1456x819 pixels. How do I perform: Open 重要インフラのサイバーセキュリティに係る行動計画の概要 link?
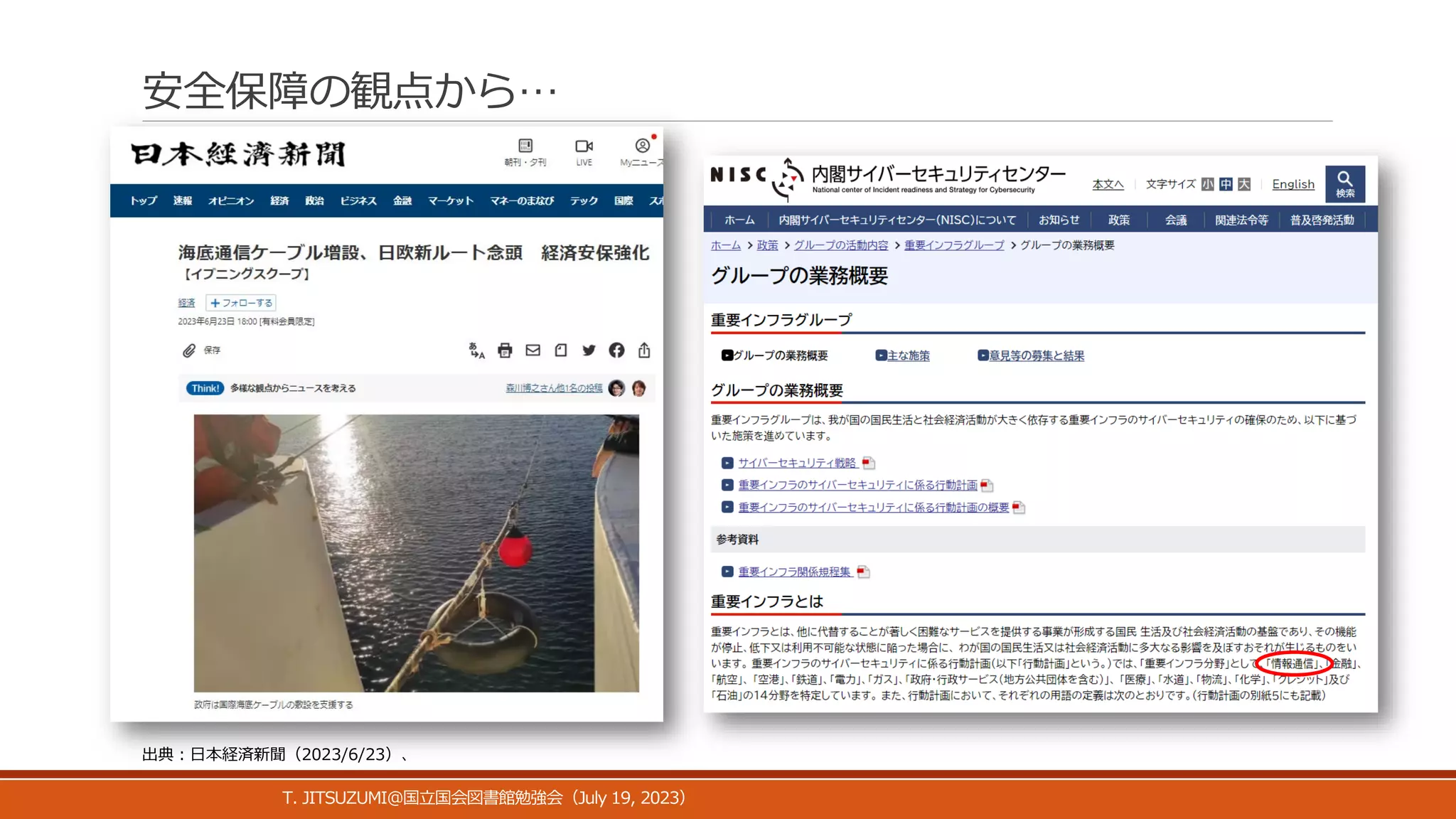coord(873,508)
